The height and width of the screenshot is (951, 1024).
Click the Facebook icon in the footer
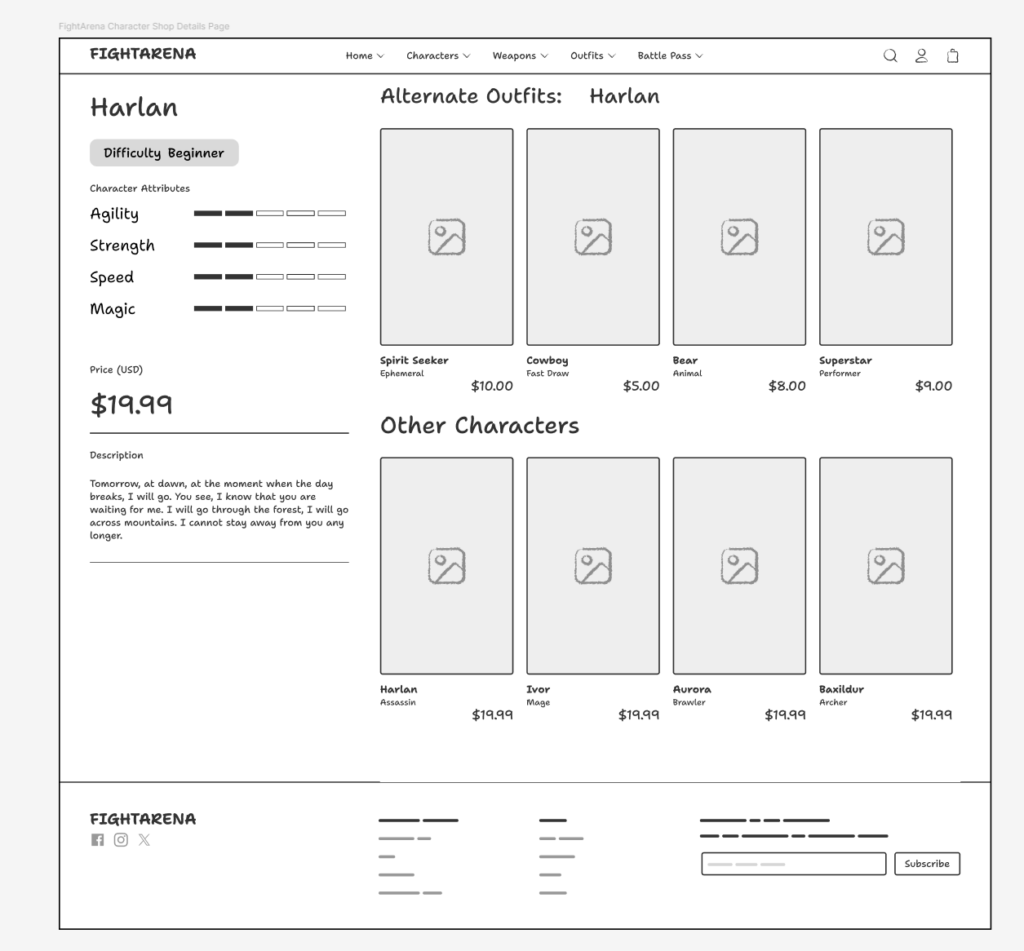[x=96, y=840]
